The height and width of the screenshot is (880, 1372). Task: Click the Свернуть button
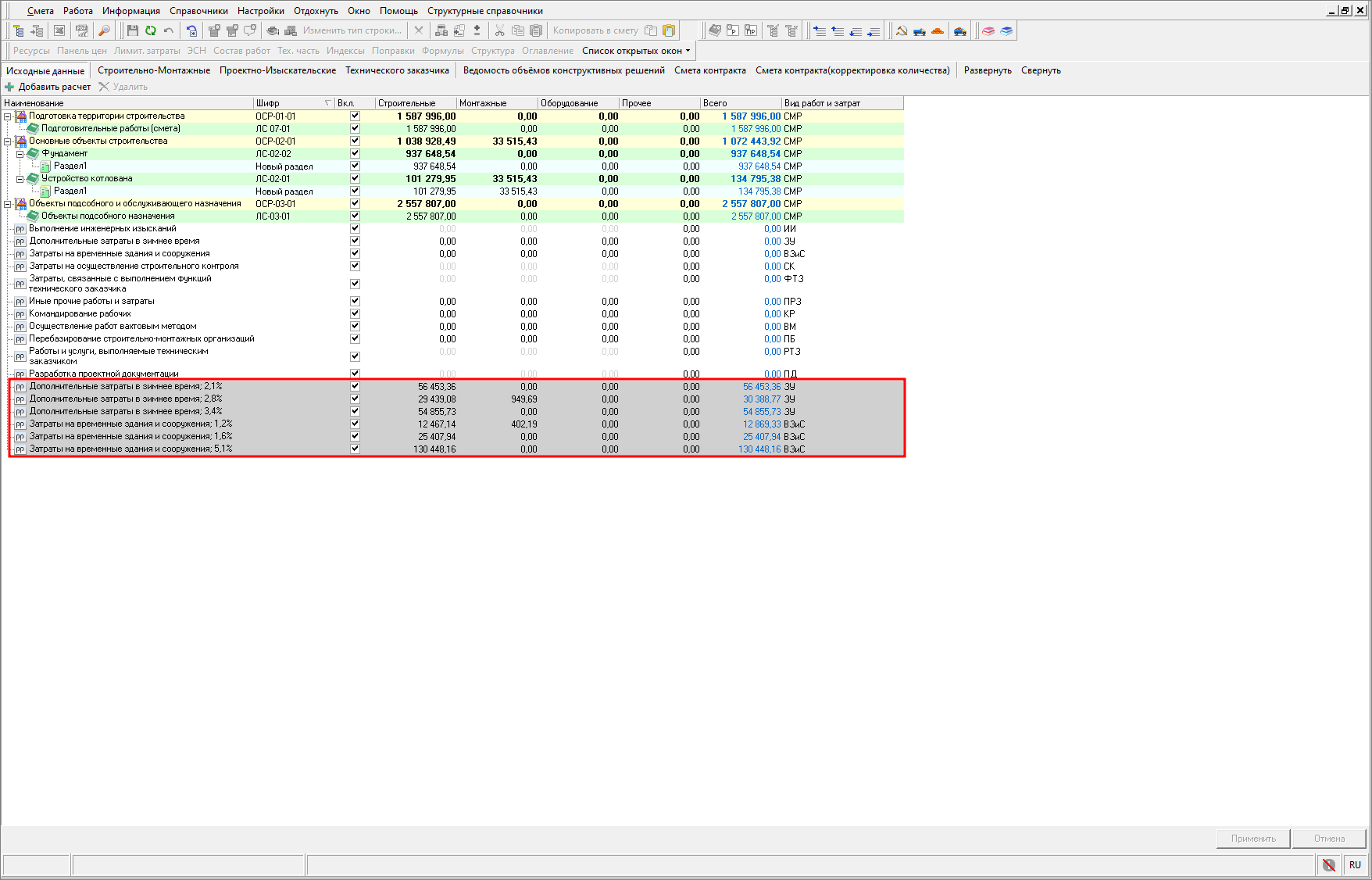pos(1041,70)
